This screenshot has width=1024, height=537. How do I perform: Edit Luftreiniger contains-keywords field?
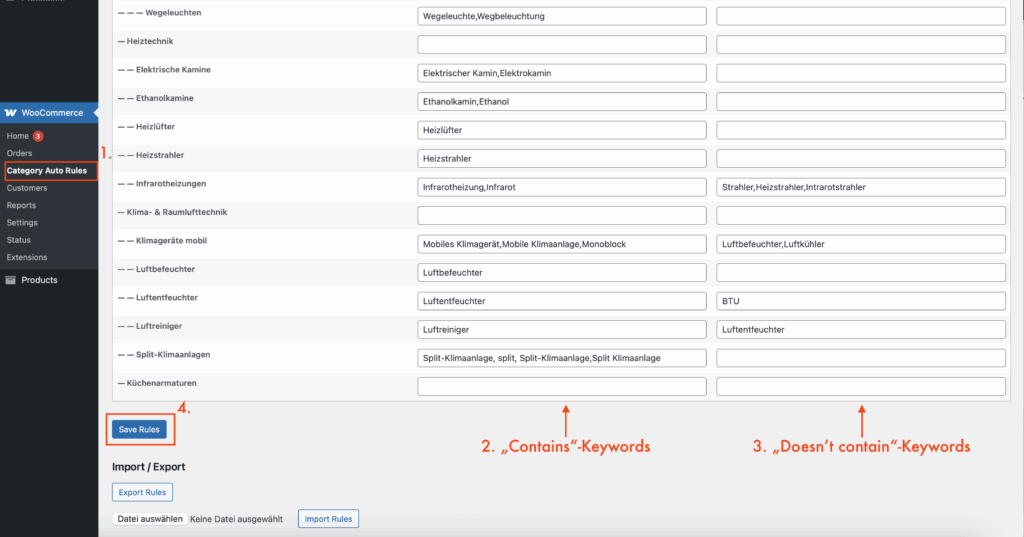562,329
